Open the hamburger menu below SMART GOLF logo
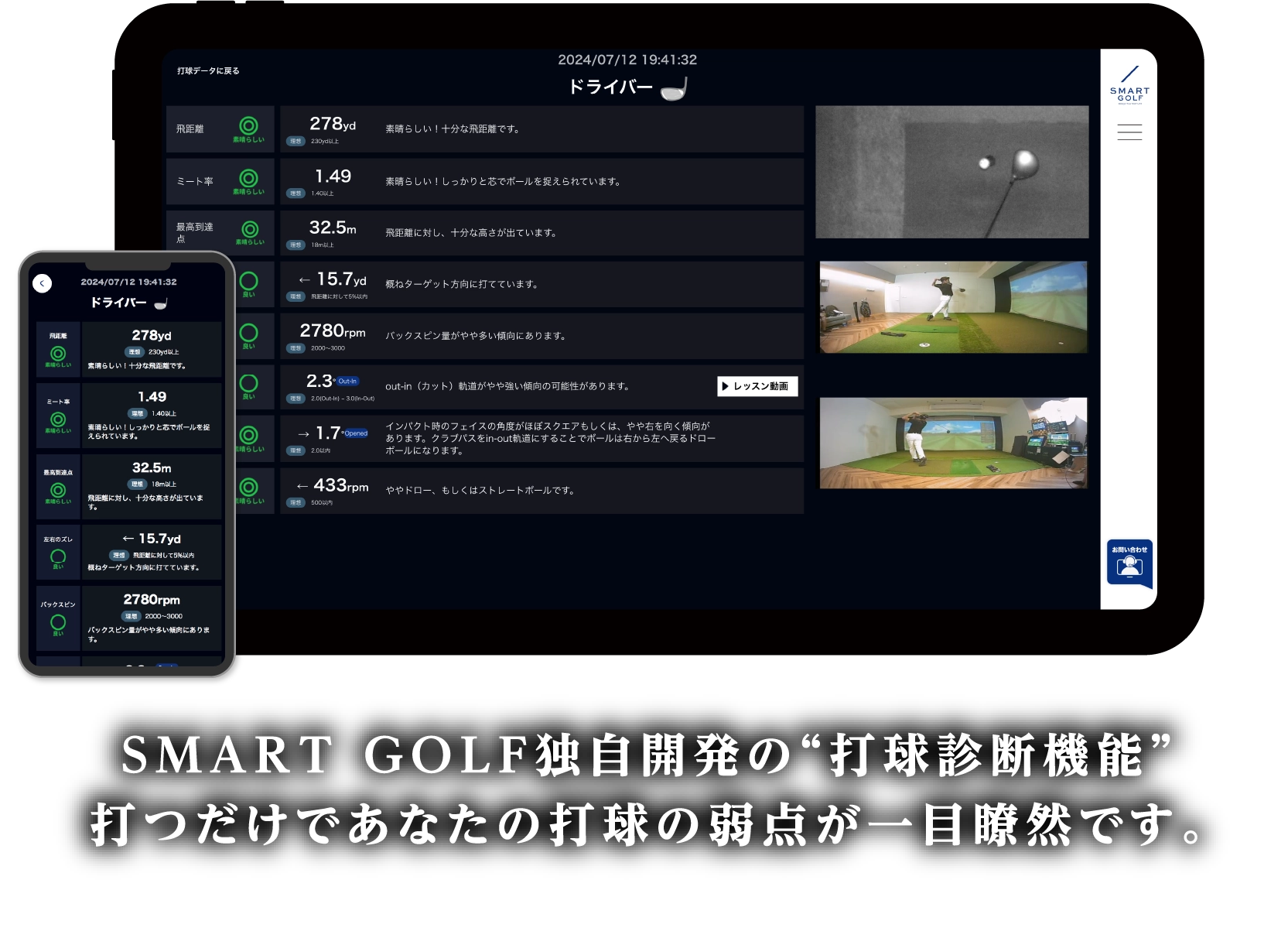The height and width of the screenshot is (938, 1288). 1129,132
